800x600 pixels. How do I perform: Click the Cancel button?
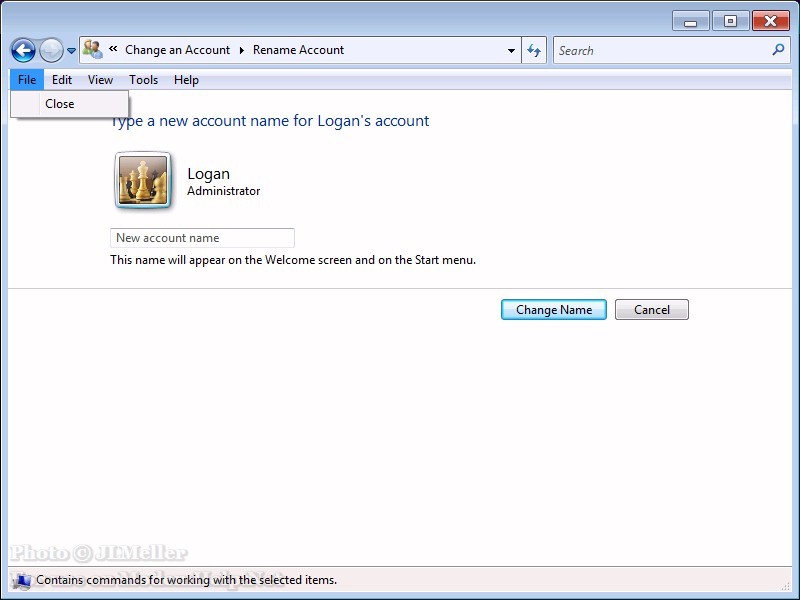click(652, 310)
